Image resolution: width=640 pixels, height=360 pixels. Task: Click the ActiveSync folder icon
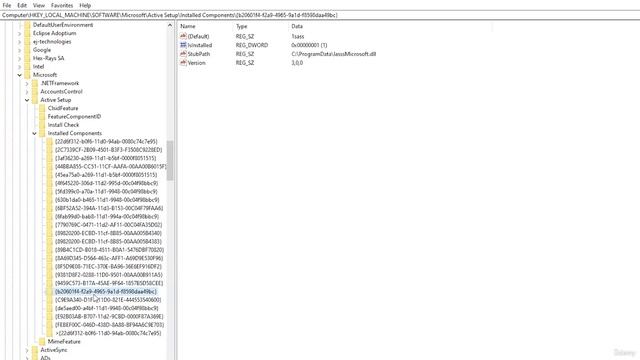(x=35, y=350)
